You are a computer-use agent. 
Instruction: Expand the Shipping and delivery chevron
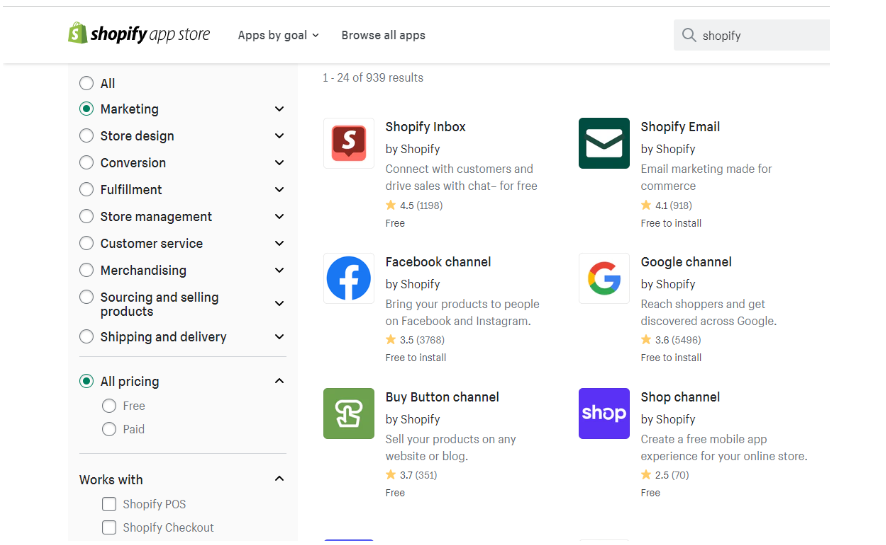coord(279,337)
